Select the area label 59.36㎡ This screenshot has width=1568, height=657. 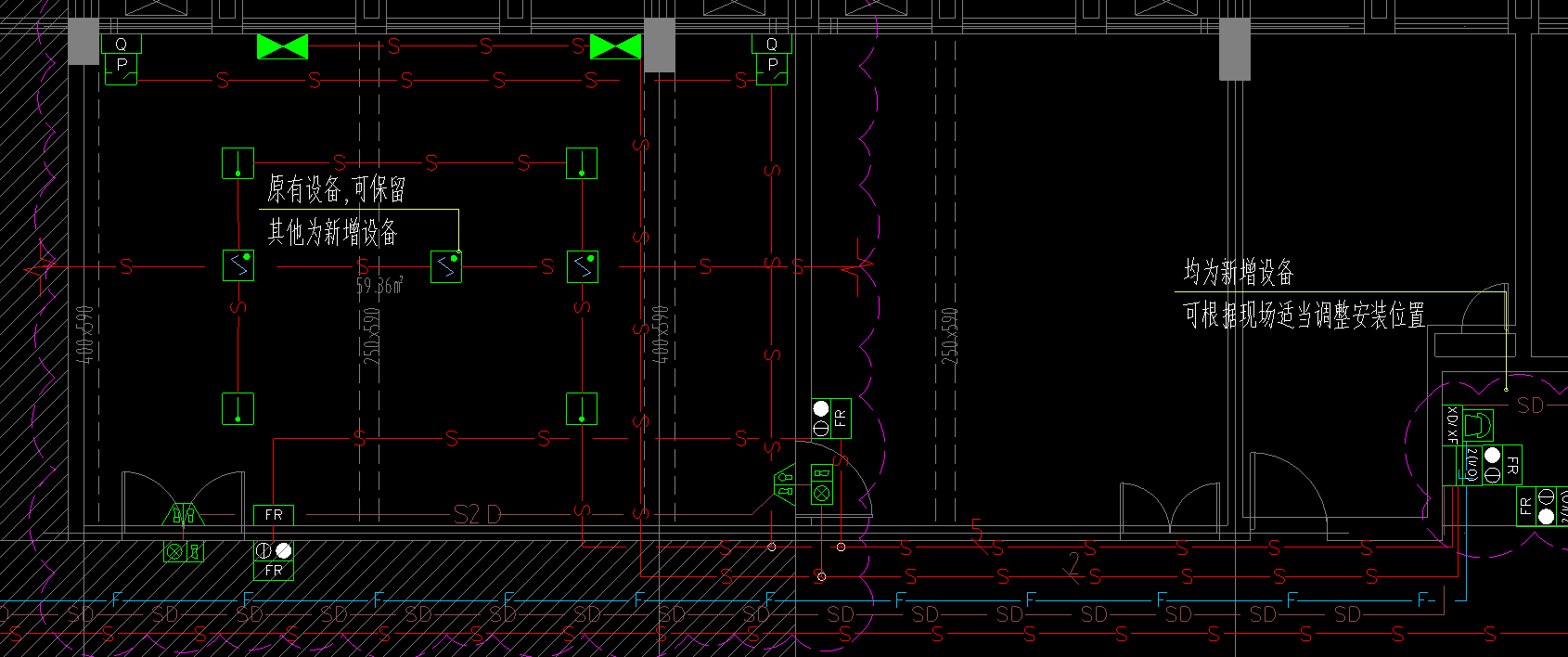coord(379,286)
